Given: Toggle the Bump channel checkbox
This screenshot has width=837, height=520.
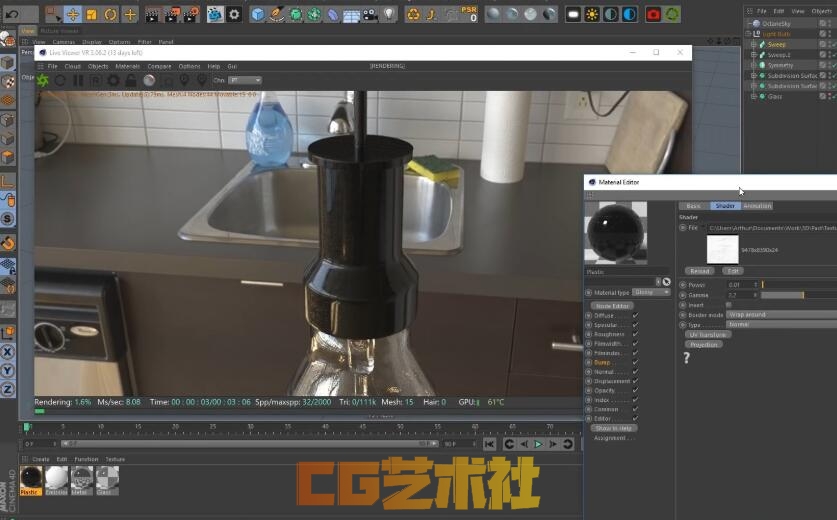Looking at the screenshot, I should tap(635, 363).
